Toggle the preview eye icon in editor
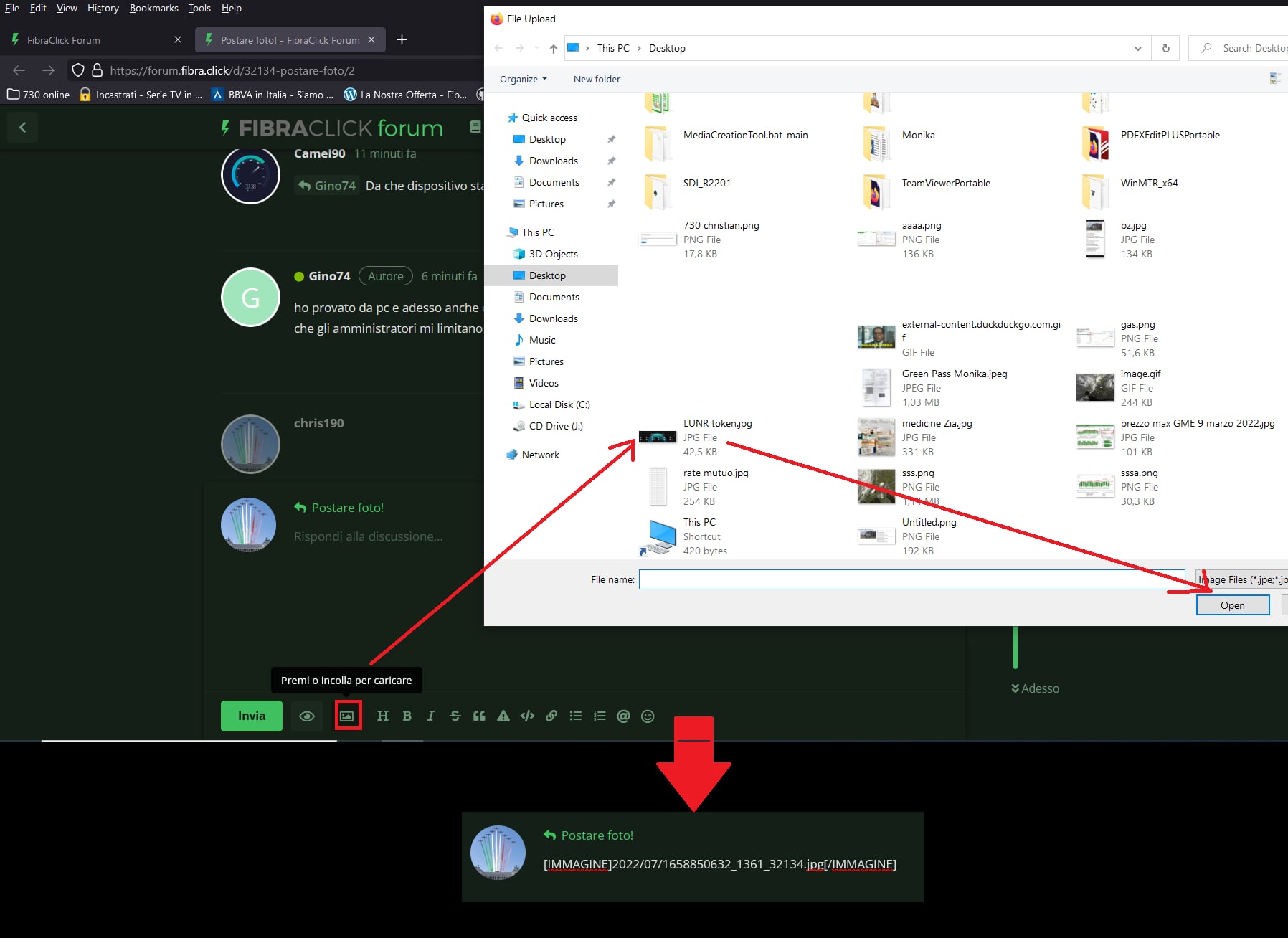This screenshot has height=938, width=1288. pyautogui.click(x=307, y=716)
